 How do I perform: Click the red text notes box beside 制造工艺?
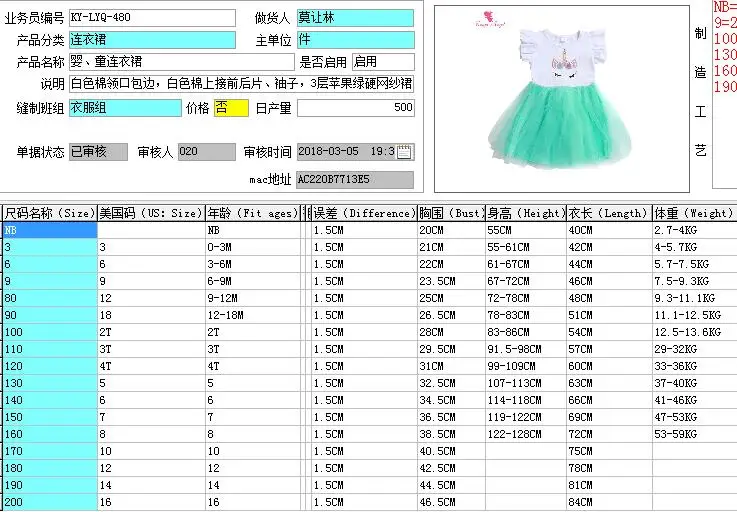pos(725,94)
